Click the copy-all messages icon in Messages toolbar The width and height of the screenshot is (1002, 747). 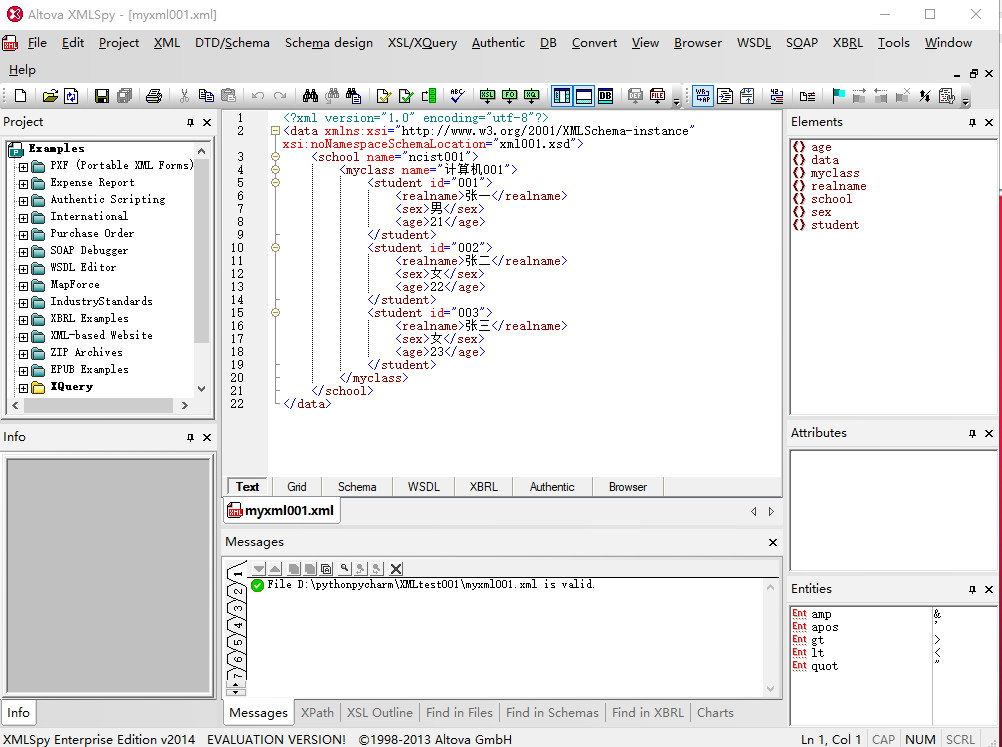(x=326, y=568)
